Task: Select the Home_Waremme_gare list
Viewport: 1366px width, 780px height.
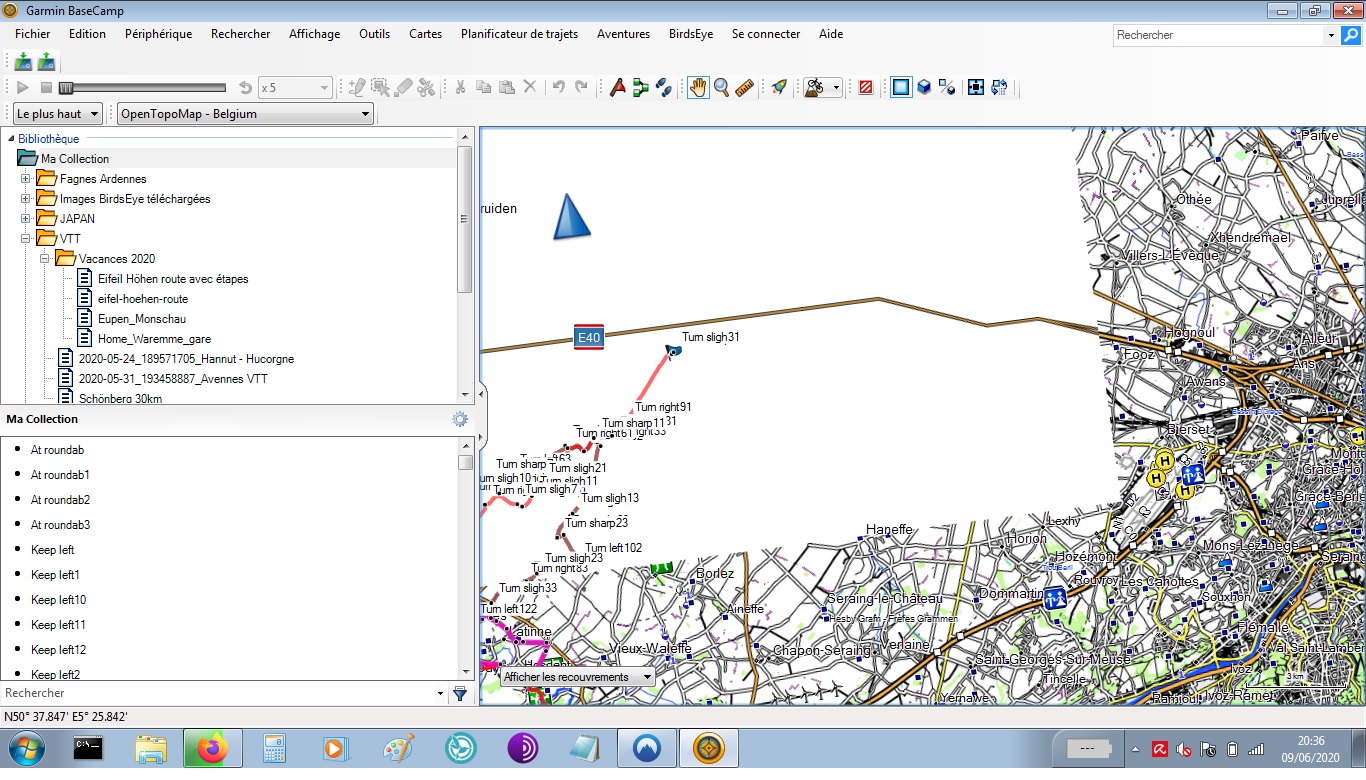Action: click(154, 339)
